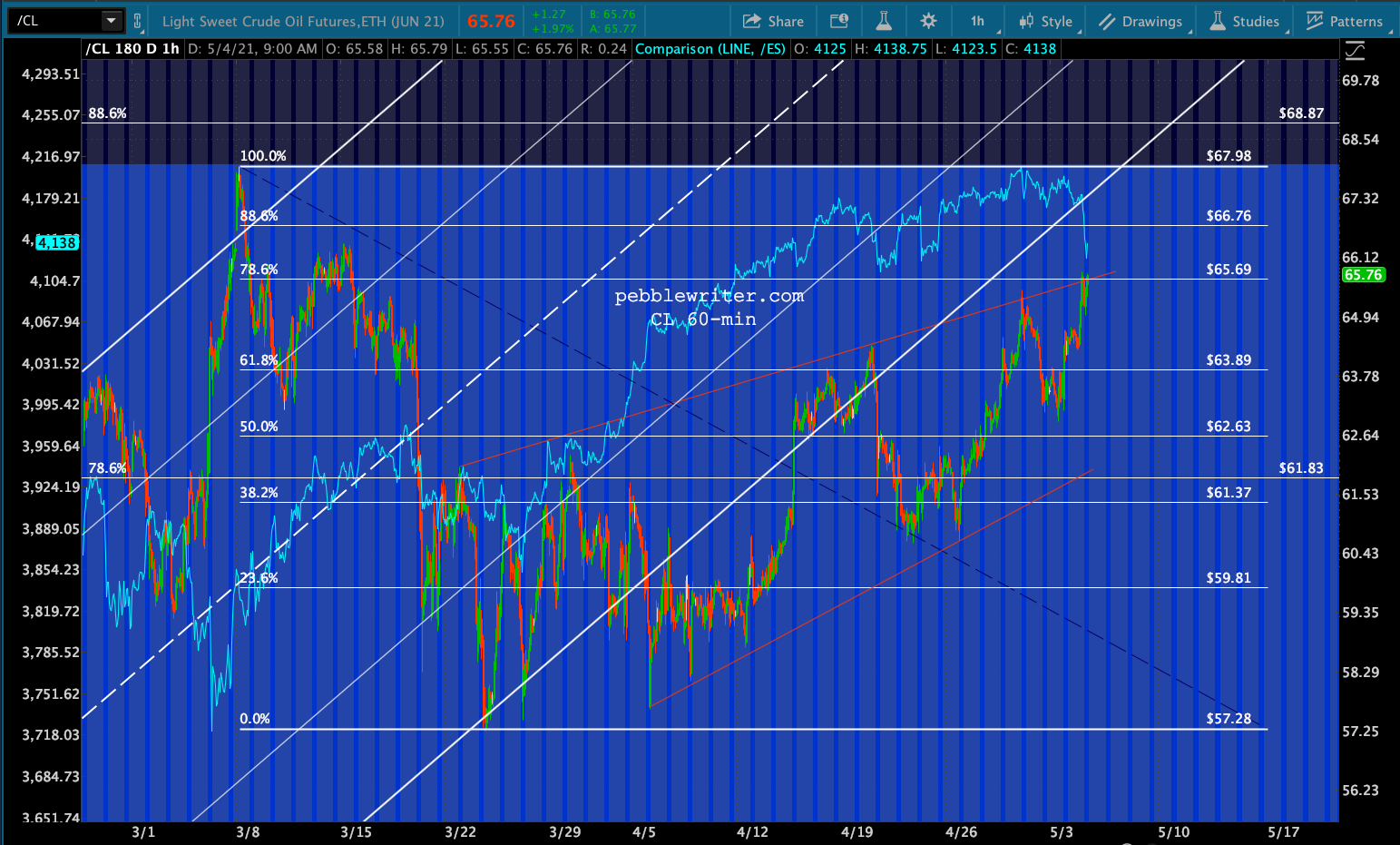Click the curve icon above the price axis
This screenshot has height=845, width=1400.
1355,50
